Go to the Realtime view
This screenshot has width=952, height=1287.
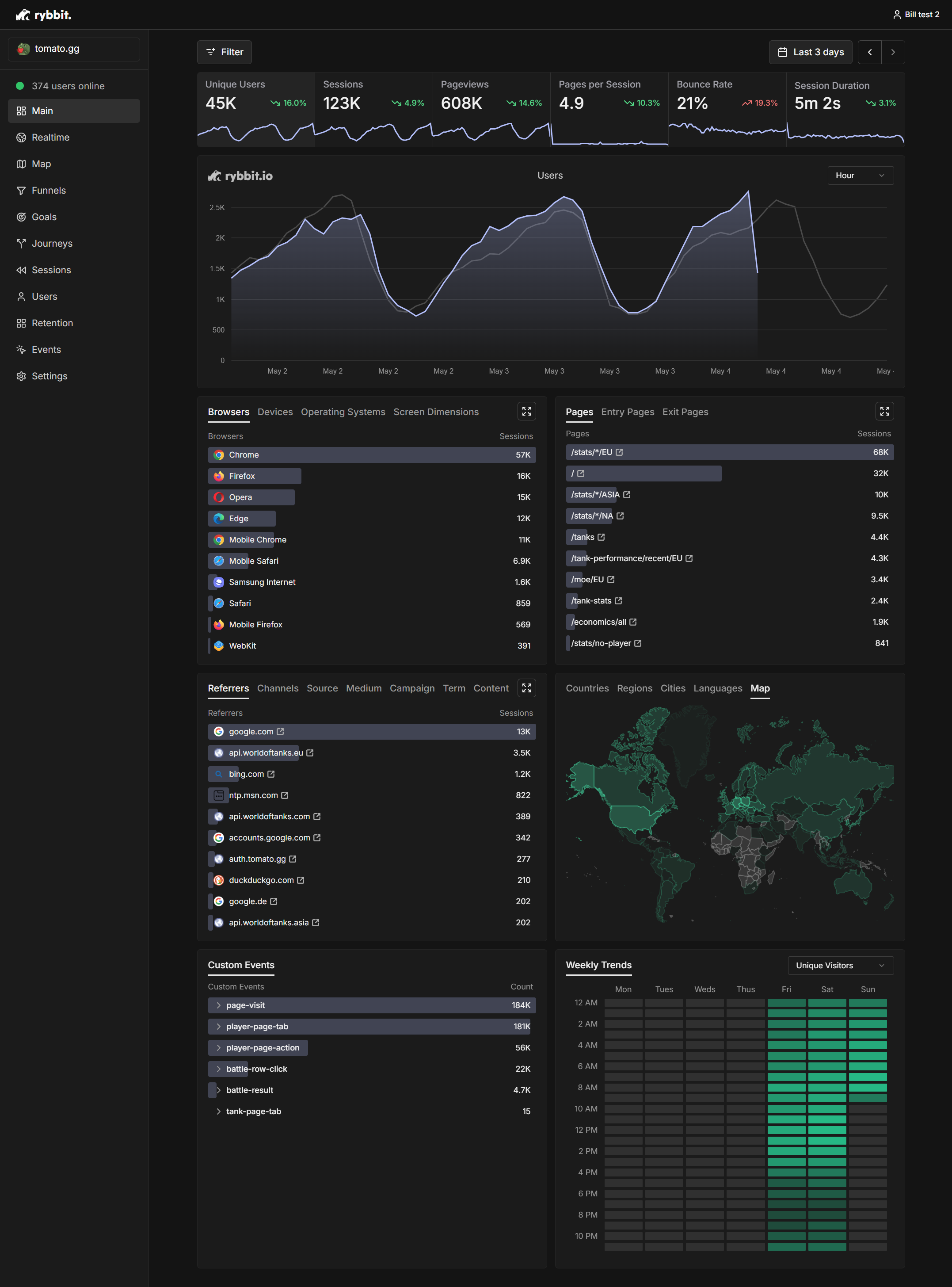tap(50, 137)
